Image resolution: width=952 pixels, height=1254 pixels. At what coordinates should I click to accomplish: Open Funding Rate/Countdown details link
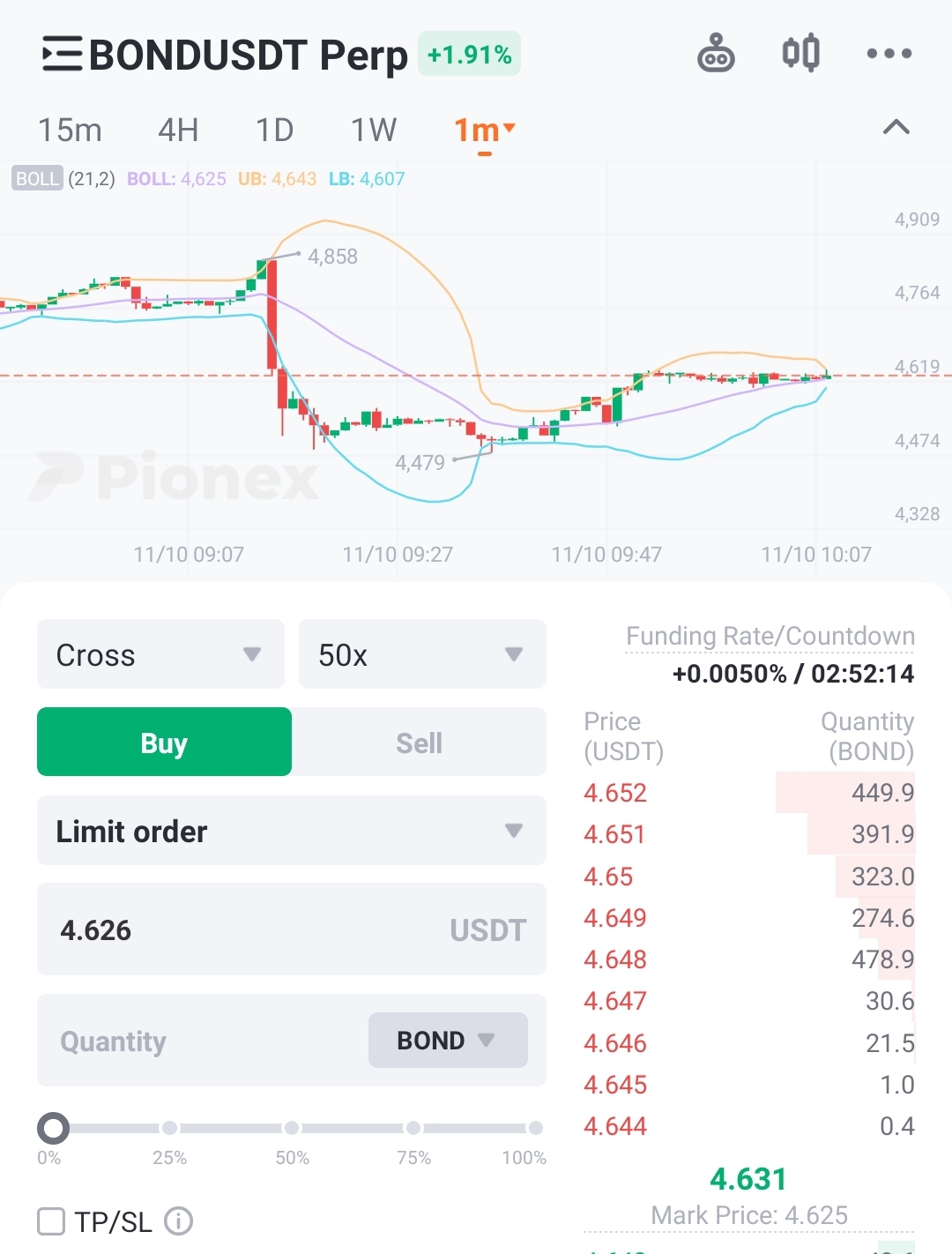pyautogui.click(x=770, y=636)
